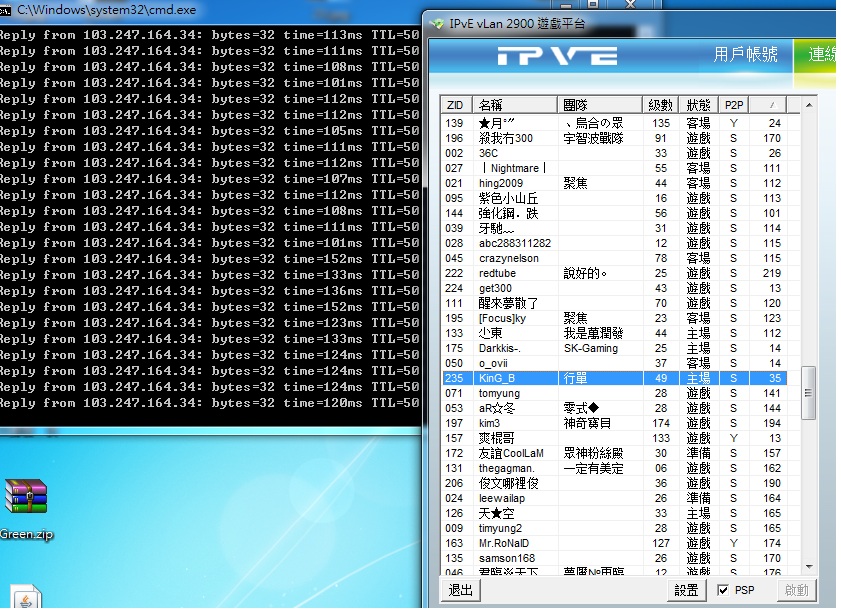
Task: Sort list by the ZID column header
Action: (457, 105)
